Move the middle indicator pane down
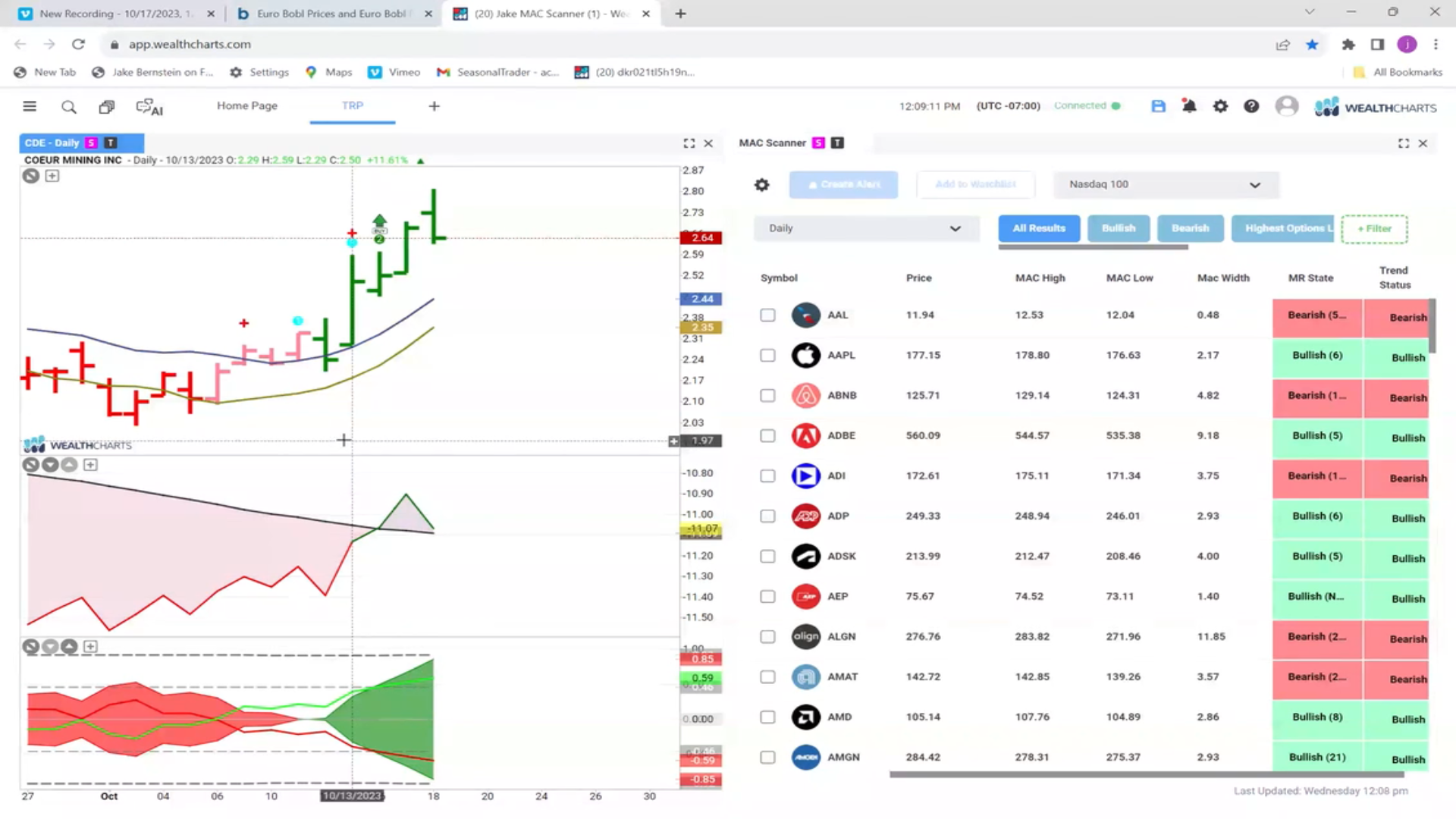This screenshot has height=819, width=1456. 50,465
